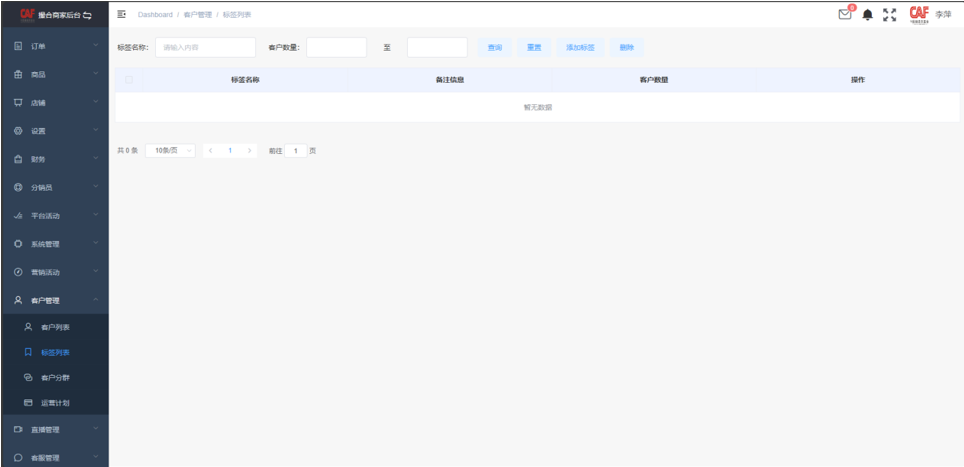Click the 暂无数据 empty-table text

[537, 107]
